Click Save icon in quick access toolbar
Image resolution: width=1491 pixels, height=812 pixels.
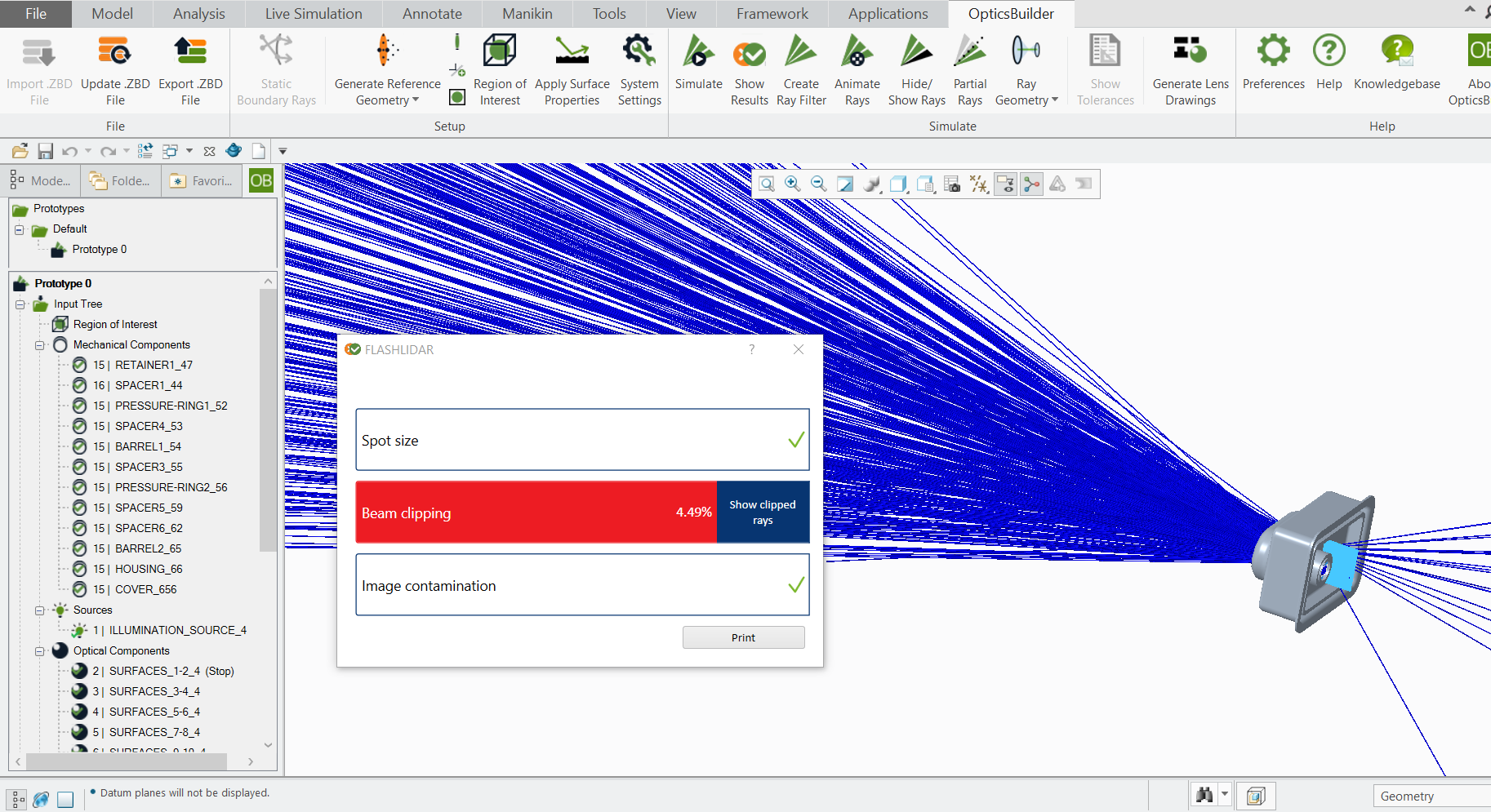coord(45,151)
